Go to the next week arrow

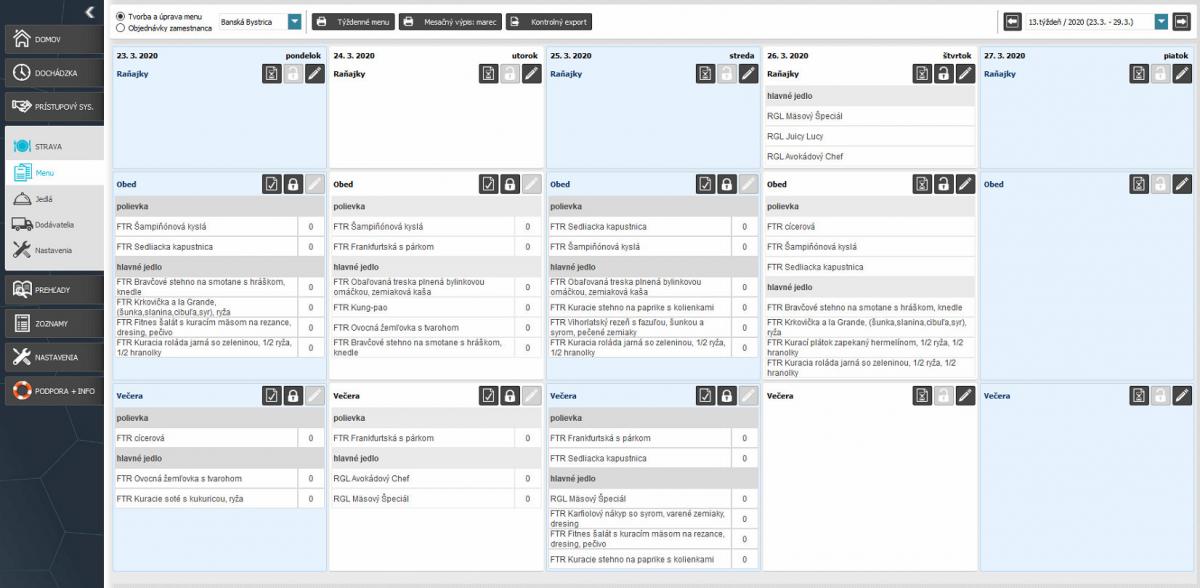[1183, 21]
